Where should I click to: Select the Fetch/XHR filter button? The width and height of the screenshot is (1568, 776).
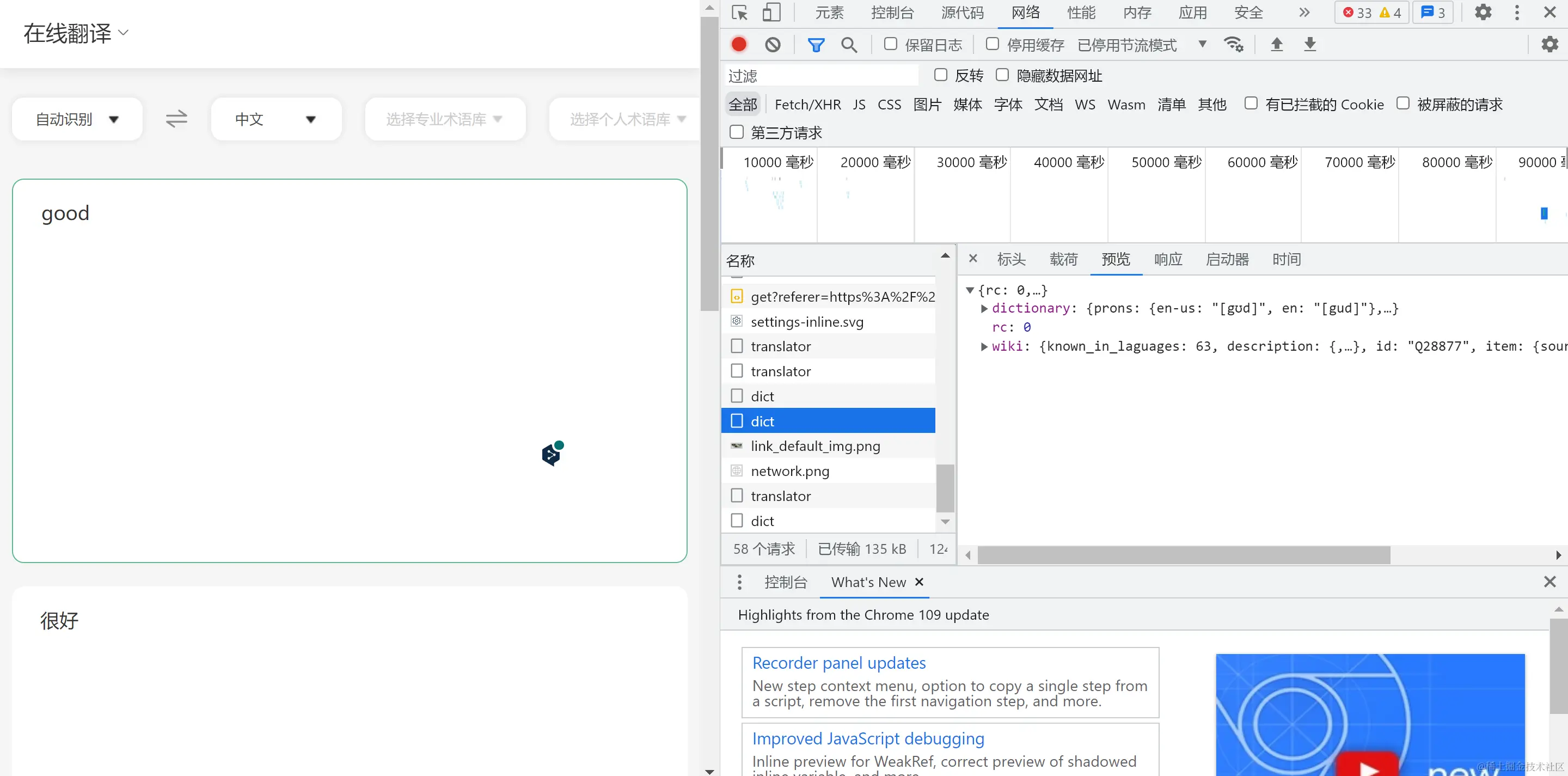pyautogui.click(x=807, y=105)
